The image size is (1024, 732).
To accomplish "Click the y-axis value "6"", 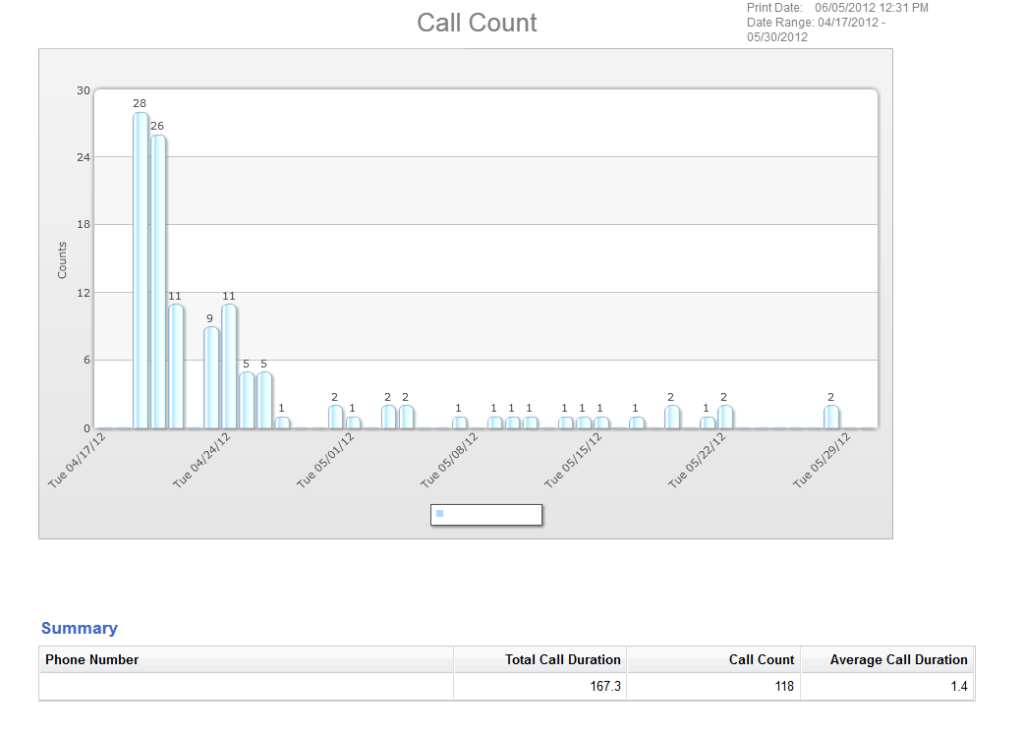I will click(87, 360).
